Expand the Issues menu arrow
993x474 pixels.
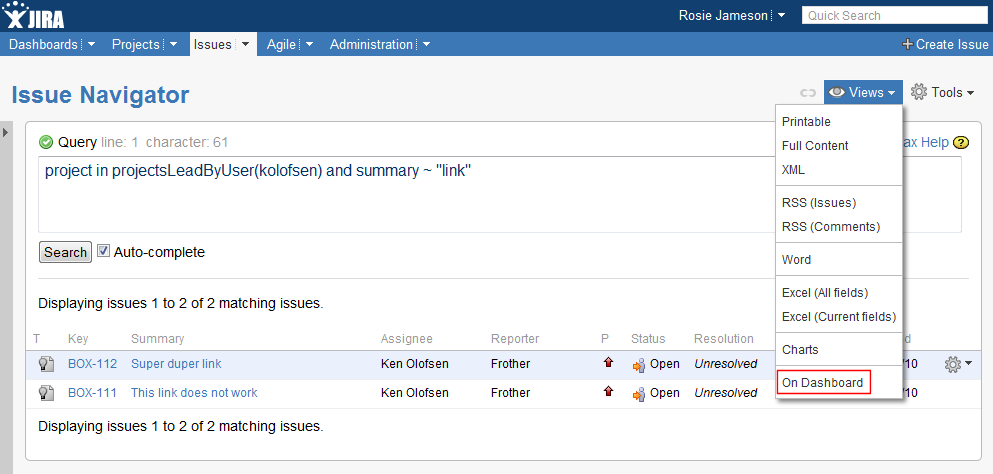coord(245,44)
